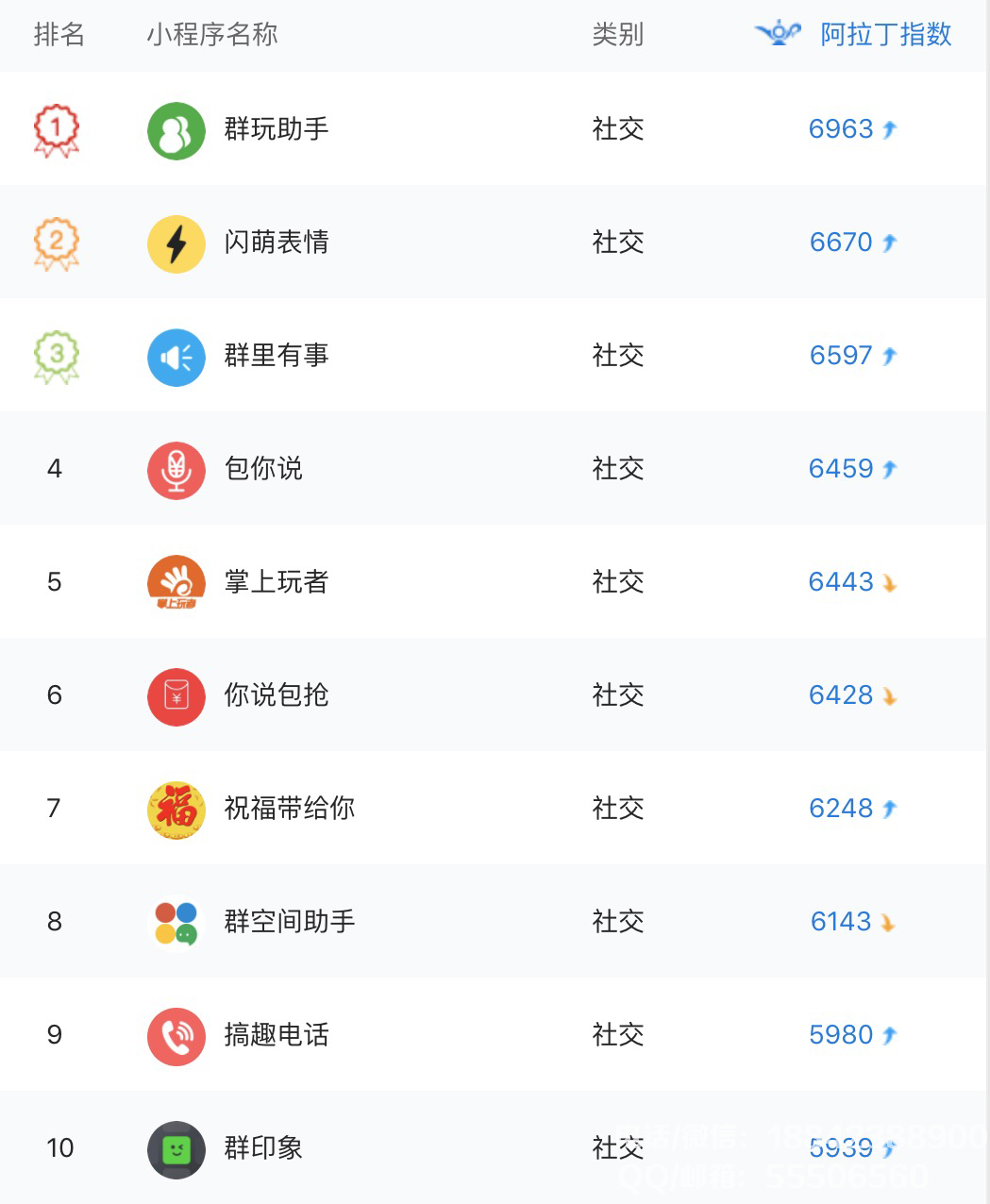Screen dimensions: 990x1204
Task: Open the red microphone 包你说 icon
Action: click(x=176, y=470)
